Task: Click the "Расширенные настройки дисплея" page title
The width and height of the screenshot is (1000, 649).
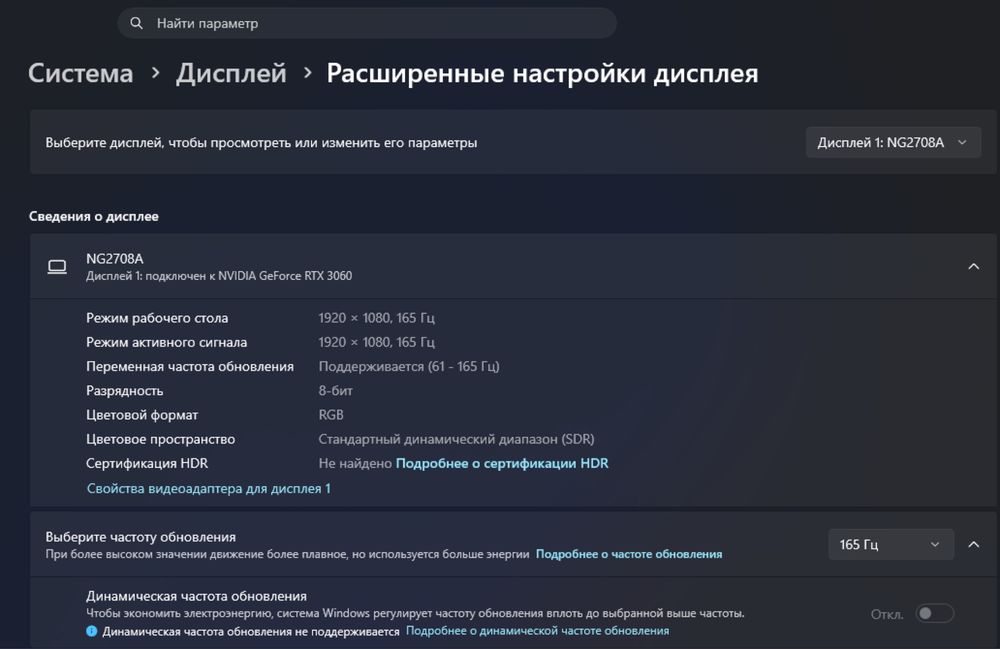Action: [542, 73]
